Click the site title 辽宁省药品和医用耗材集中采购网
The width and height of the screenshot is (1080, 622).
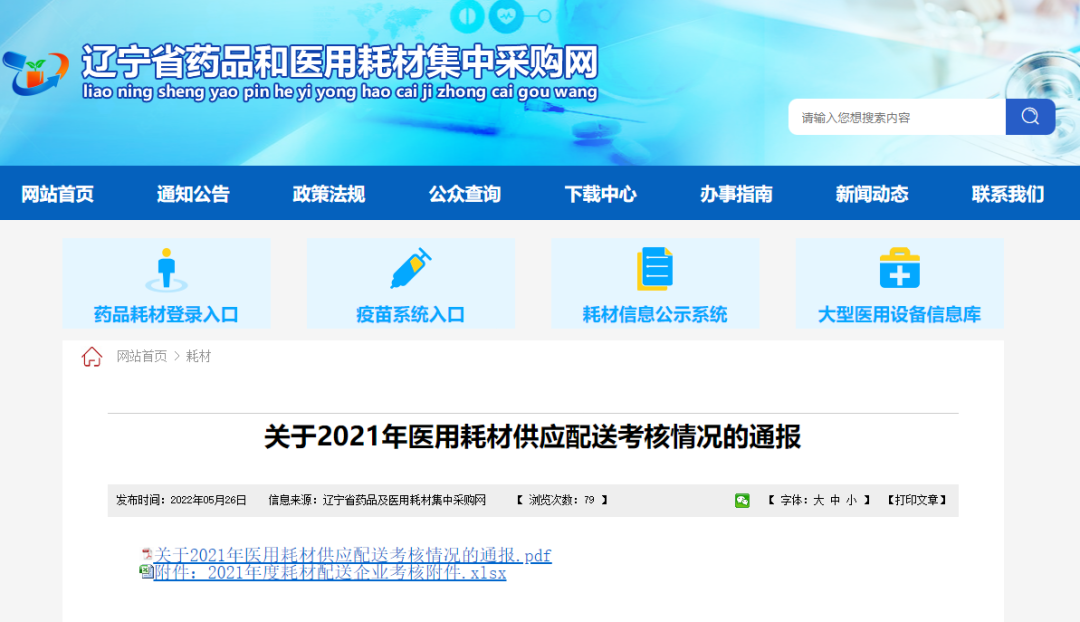tap(340, 63)
